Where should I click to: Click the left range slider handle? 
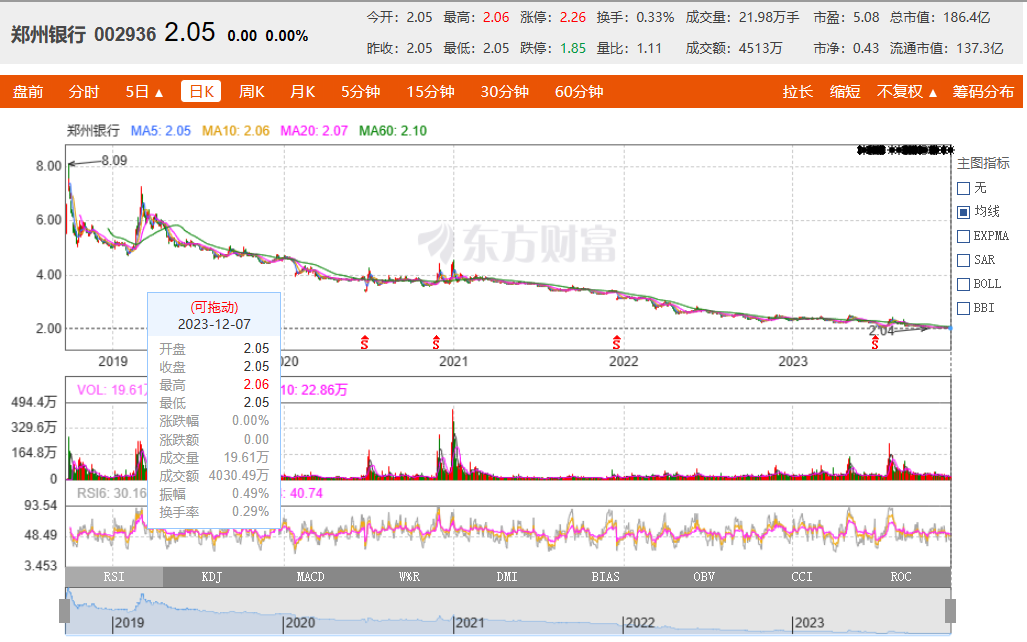[x=64, y=611]
